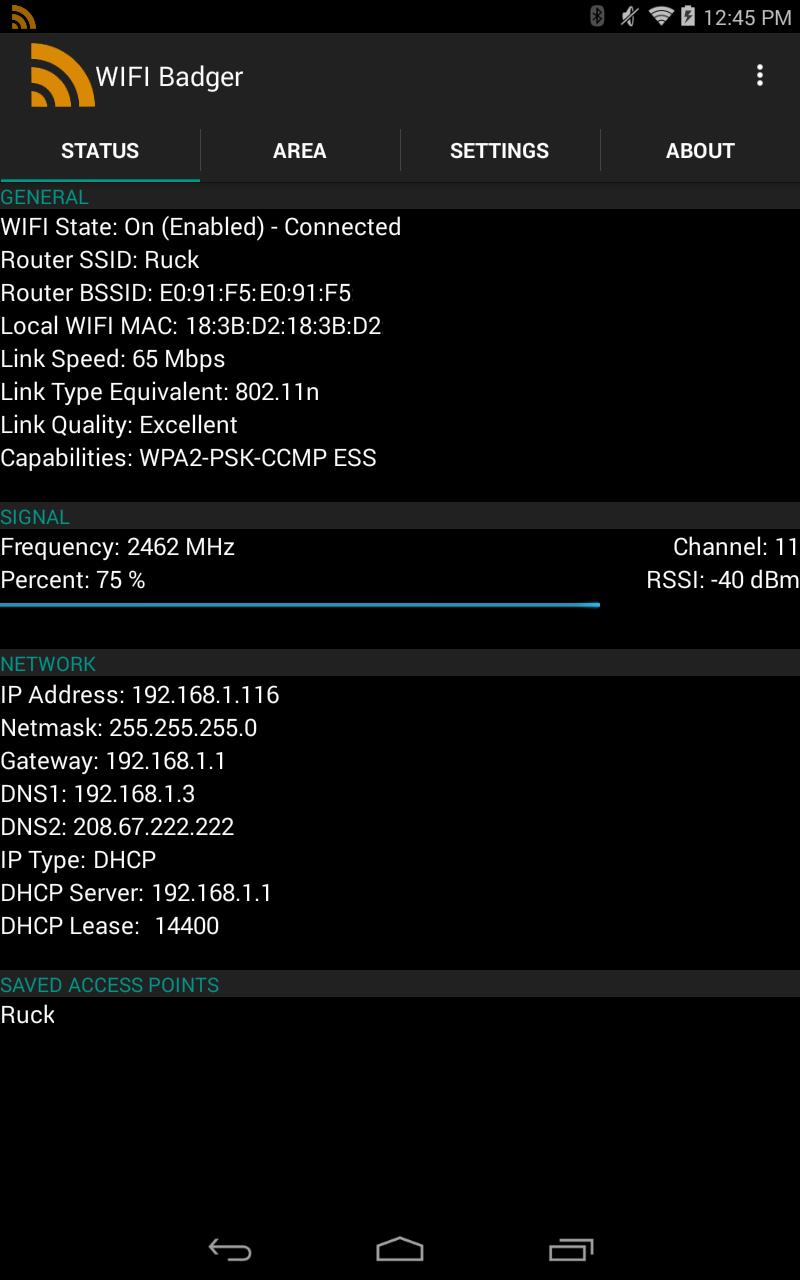This screenshot has height=1280, width=800.
Task: Tap the muted sound status icon
Action: pyautogui.click(x=629, y=16)
